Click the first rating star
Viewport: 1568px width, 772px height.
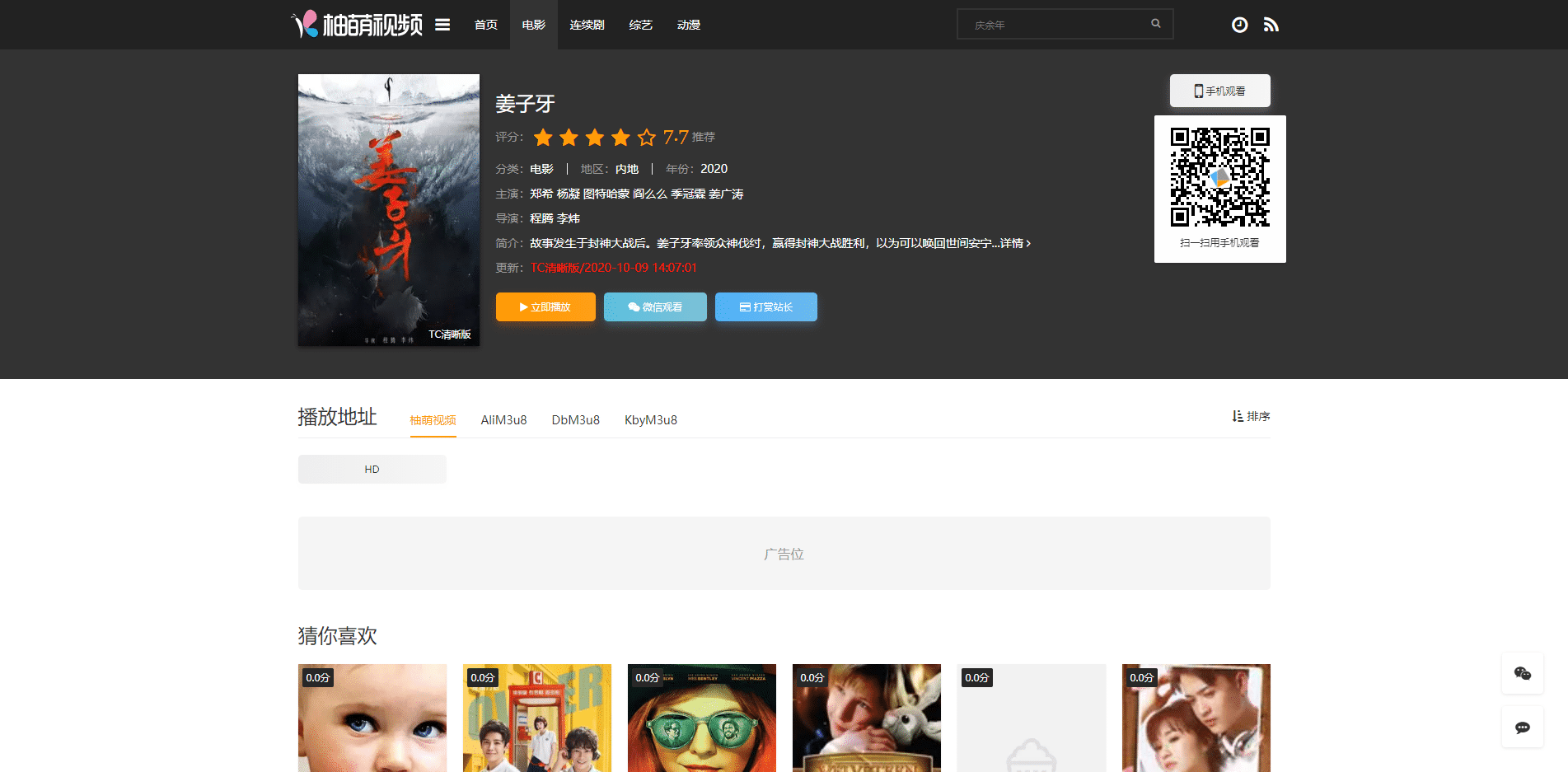[543, 137]
